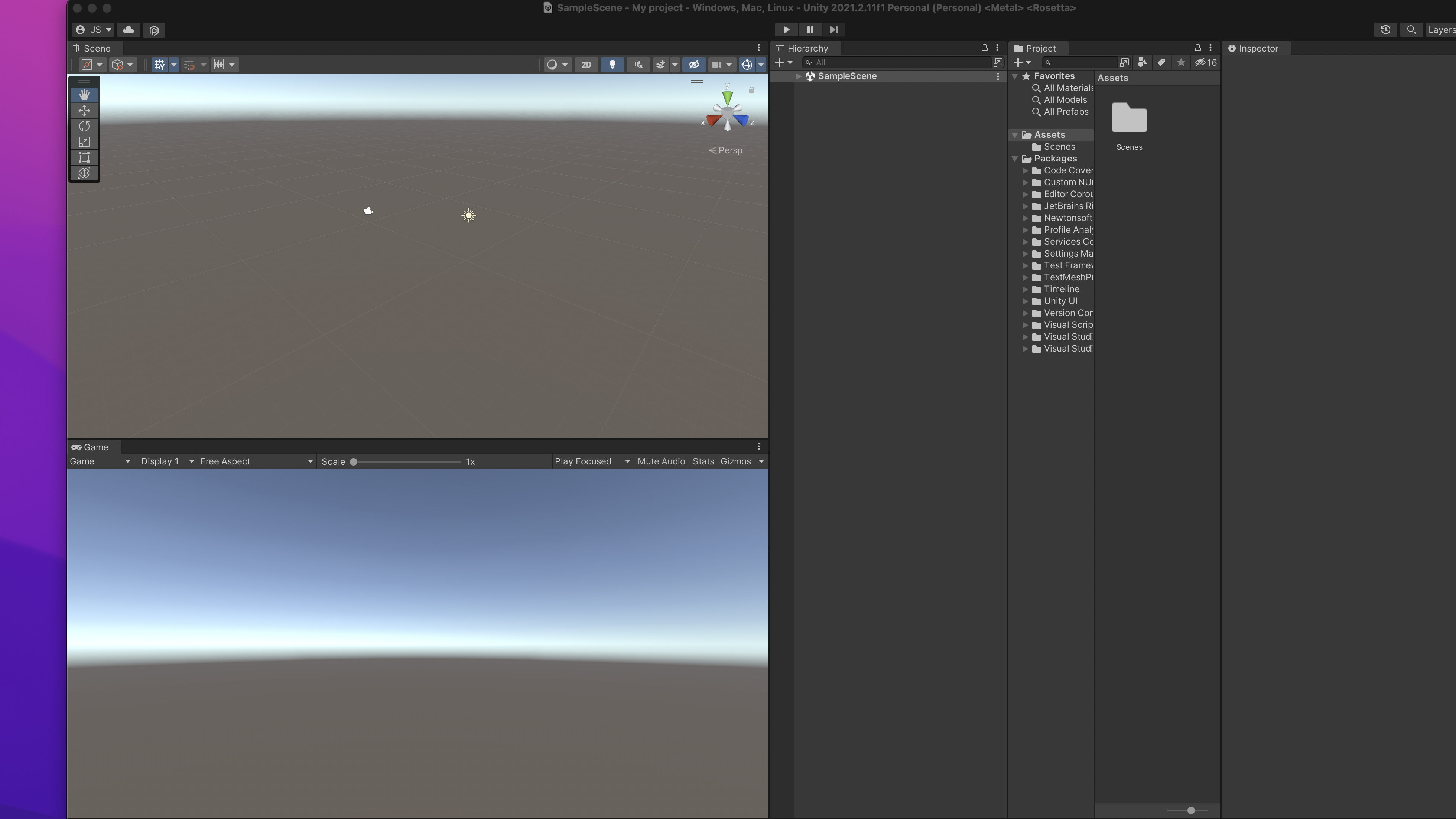Open the cloud services icon
This screenshot has width=1456, height=819.
[128, 30]
